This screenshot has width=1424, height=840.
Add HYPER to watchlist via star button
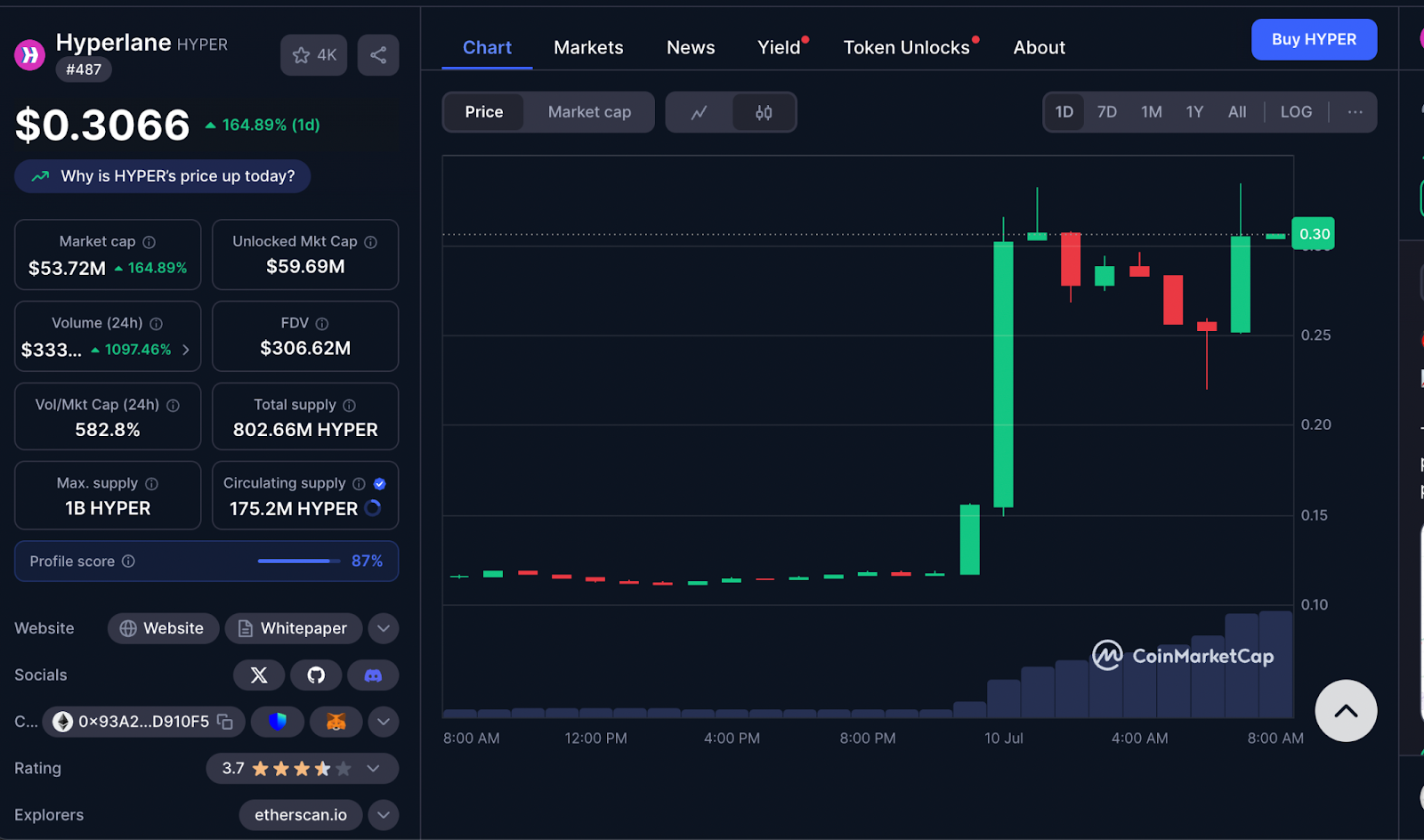(x=313, y=55)
